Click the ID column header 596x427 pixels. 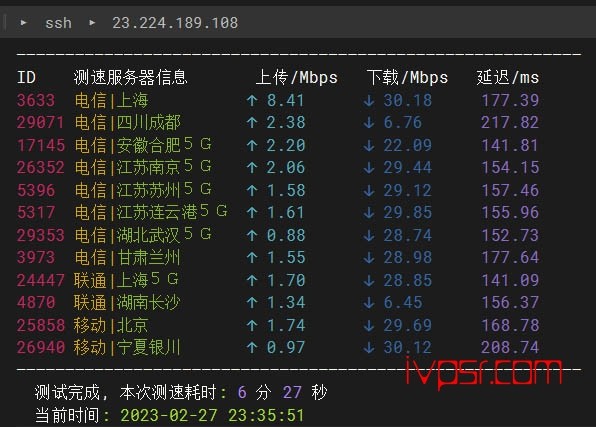26,78
